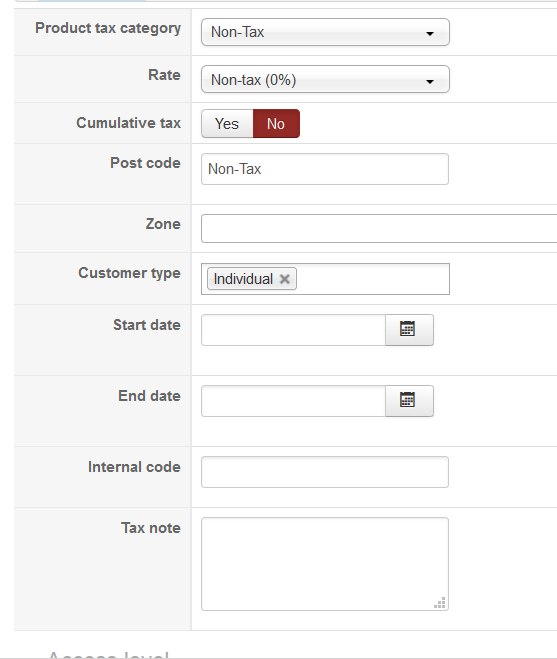Open the End date calendar picker
557x659 pixels.
pos(409,401)
